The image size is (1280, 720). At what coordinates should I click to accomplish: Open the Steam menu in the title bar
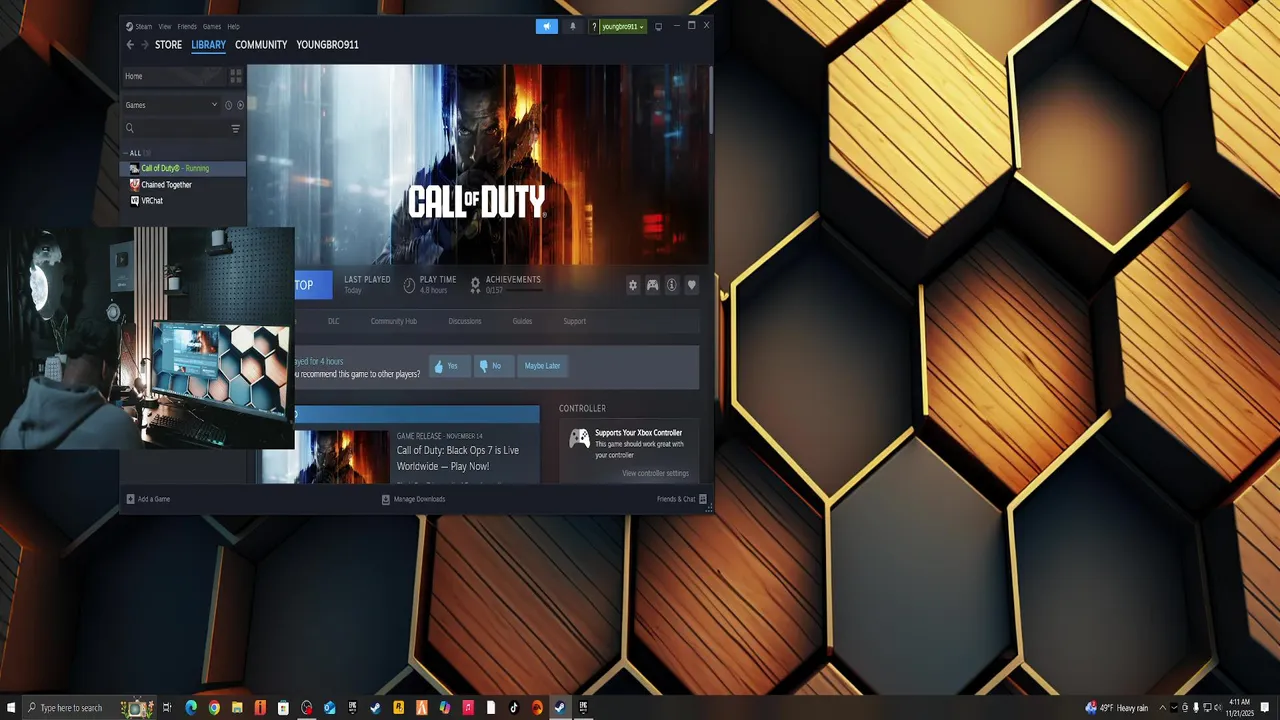(x=143, y=26)
